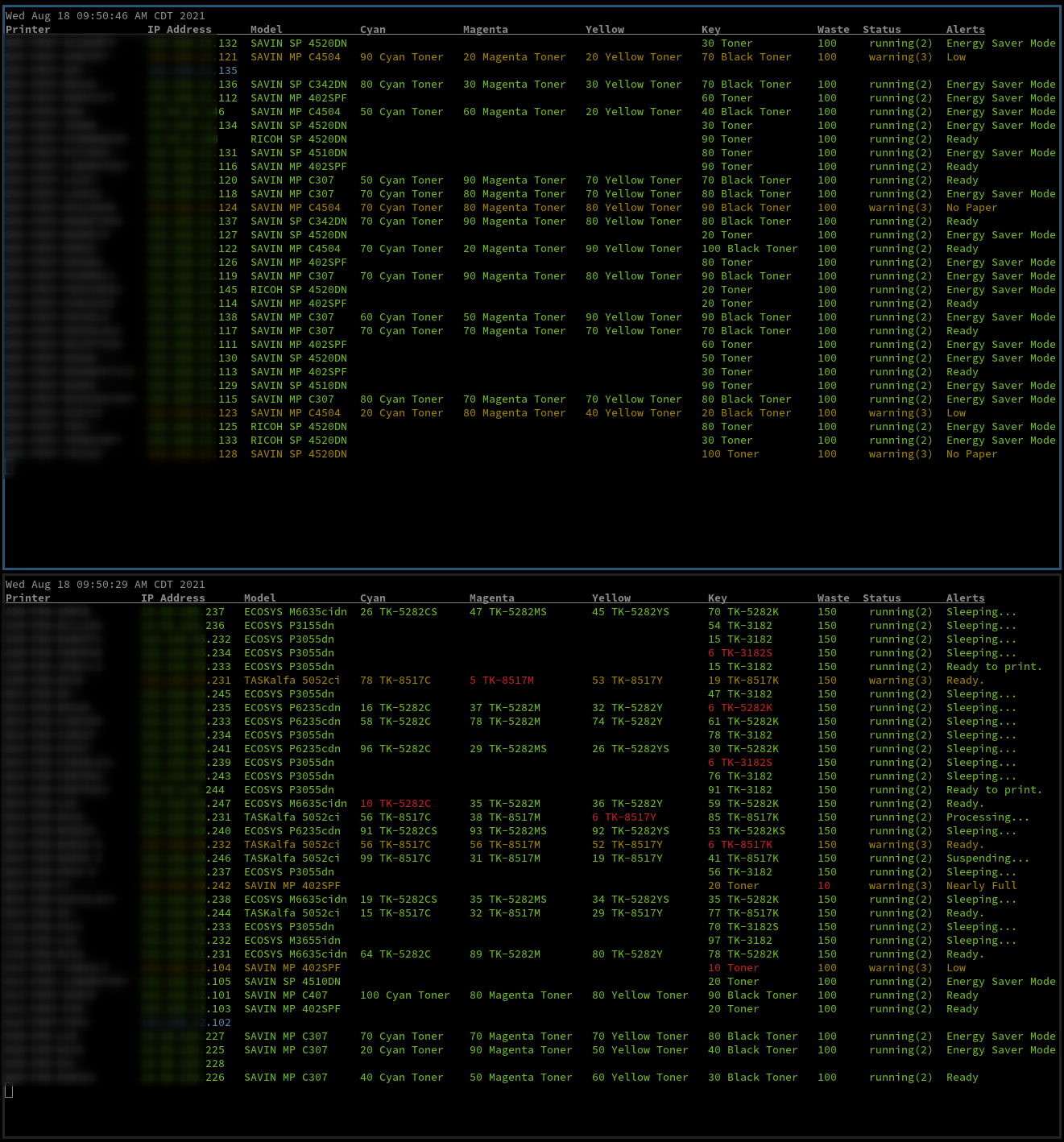The height and width of the screenshot is (1142, 1064).
Task: Click IP ending 228 in the bottom pane
Action: click(x=215, y=1064)
